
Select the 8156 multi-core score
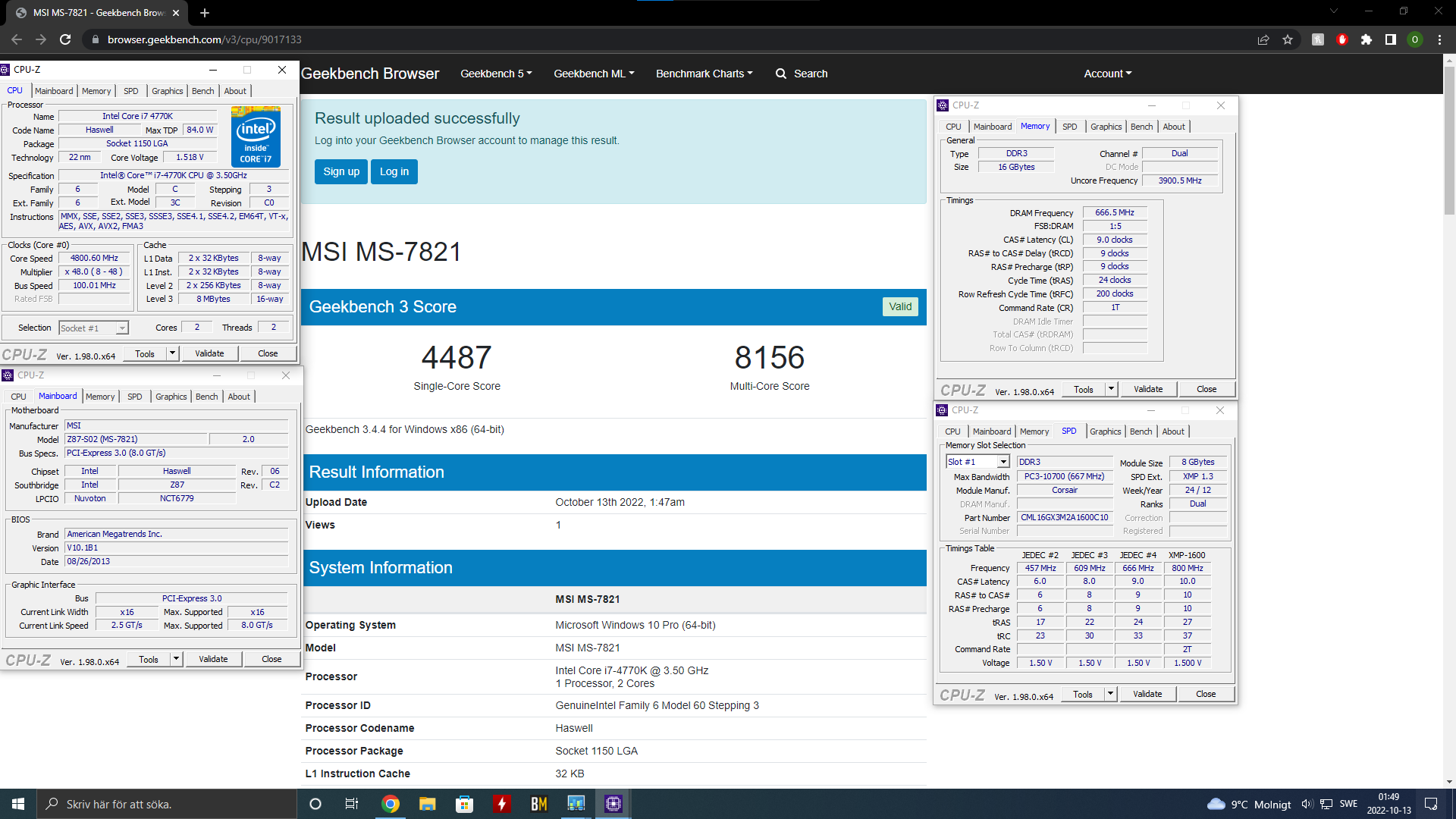(770, 357)
